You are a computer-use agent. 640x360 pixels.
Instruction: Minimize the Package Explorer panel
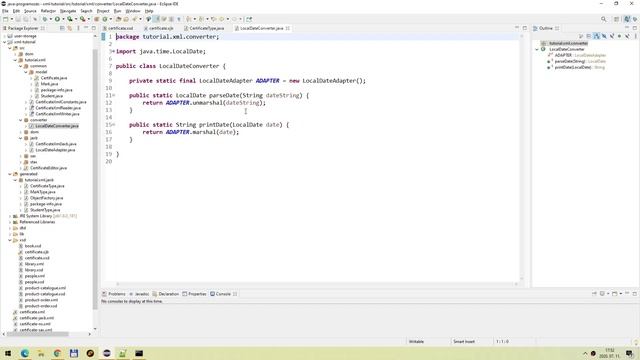point(86,28)
